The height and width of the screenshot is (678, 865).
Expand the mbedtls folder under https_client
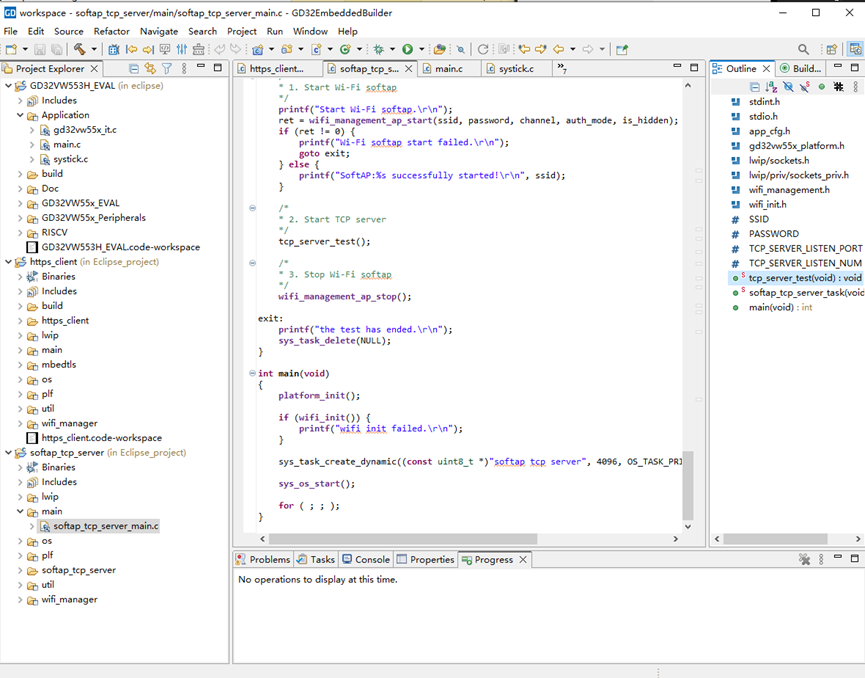click(x=21, y=365)
